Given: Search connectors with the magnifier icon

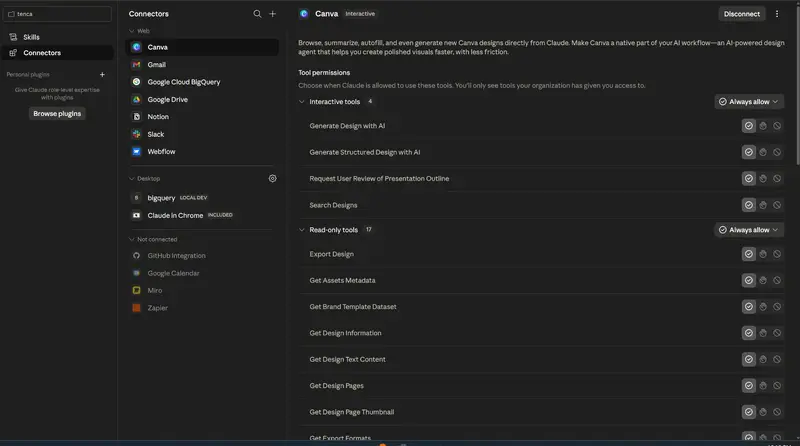Looking at the screenshot, I should point(257,14).
